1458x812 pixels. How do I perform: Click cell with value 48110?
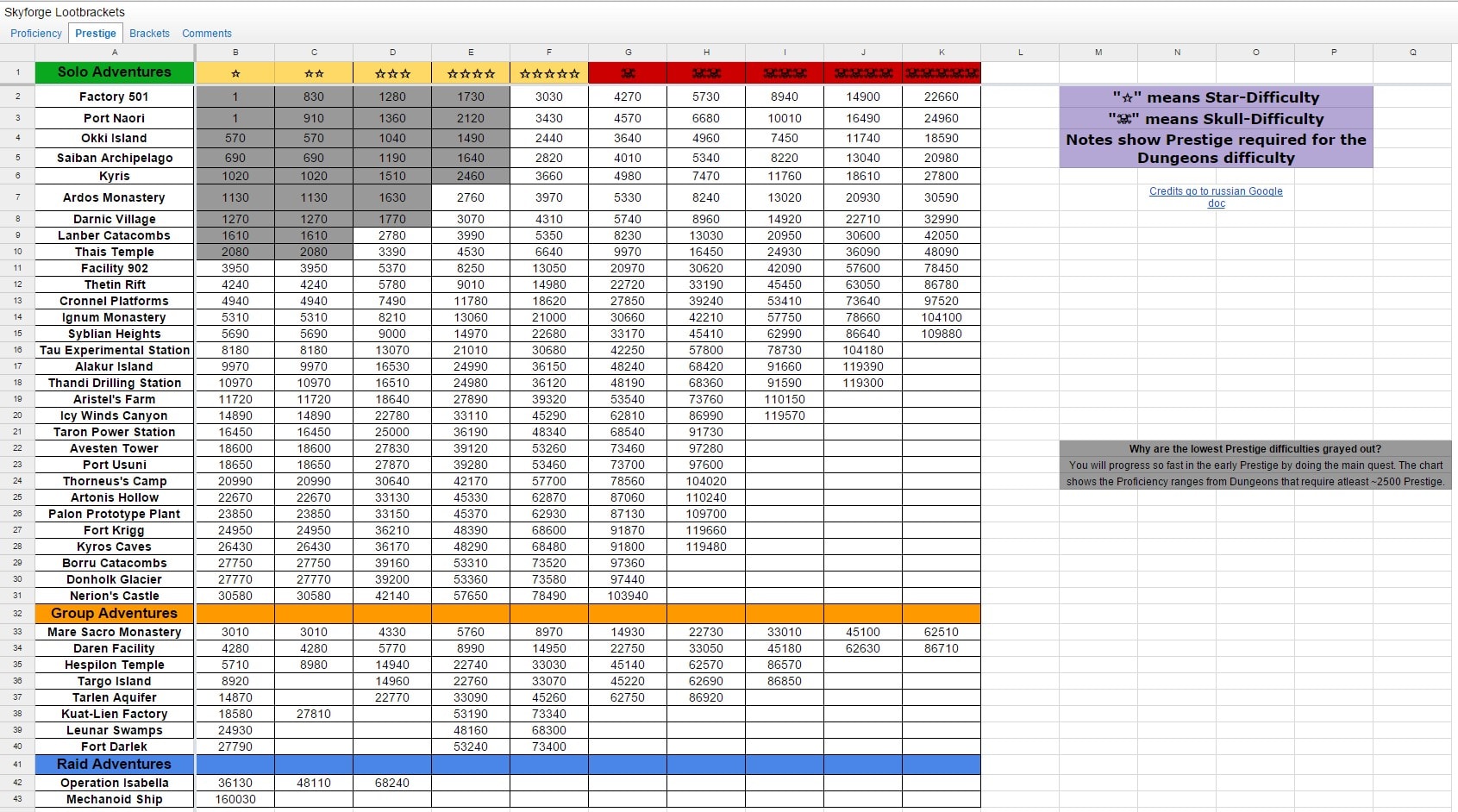pyautogui.click(x=314, y=783)
